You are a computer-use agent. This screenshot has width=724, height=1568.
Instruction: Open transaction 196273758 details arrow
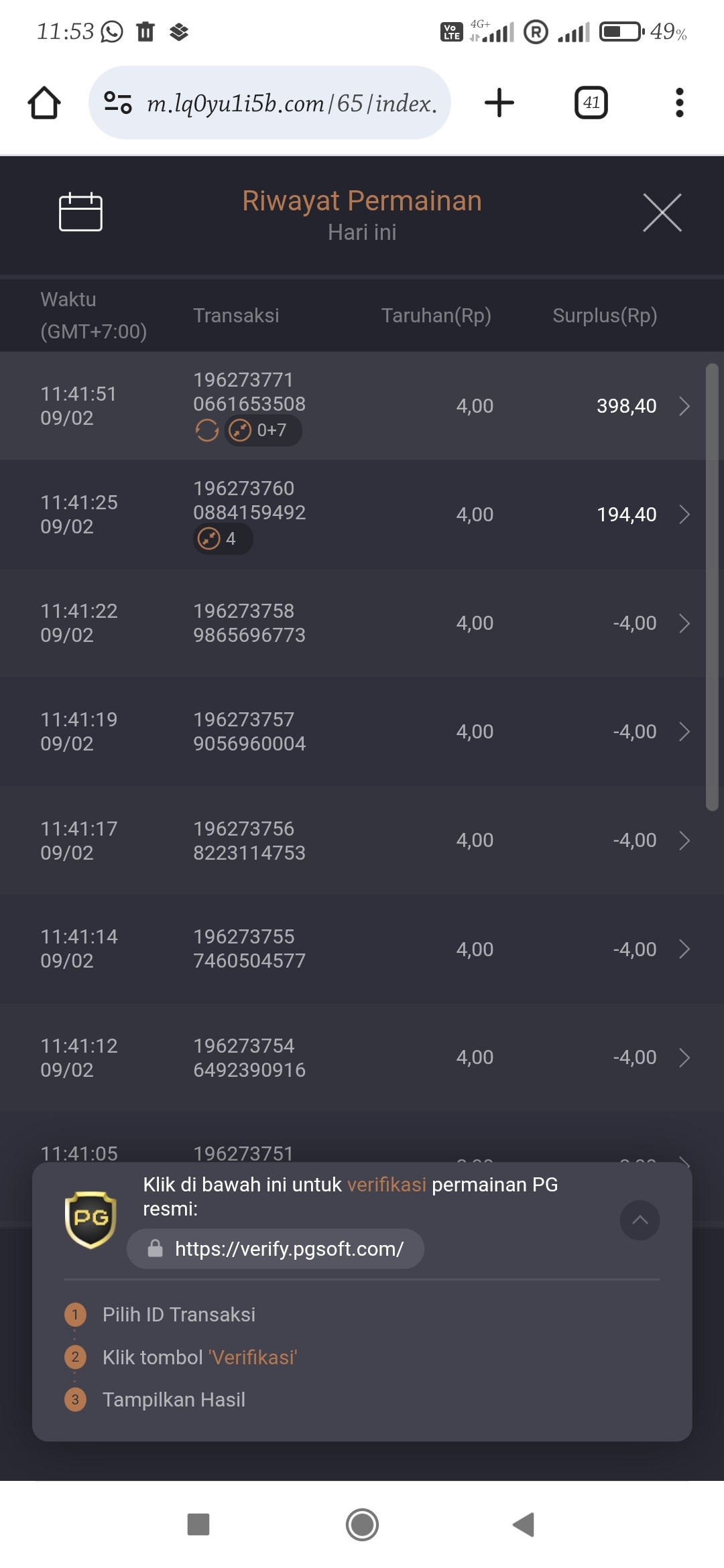(x=684, y=623)
